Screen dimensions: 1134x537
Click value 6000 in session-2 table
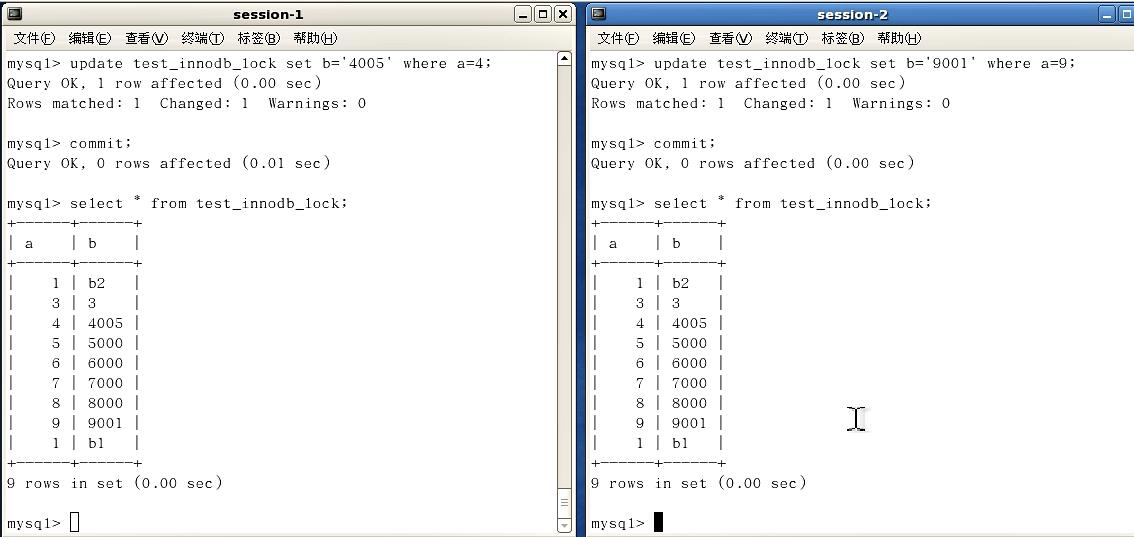click(689, 364)
